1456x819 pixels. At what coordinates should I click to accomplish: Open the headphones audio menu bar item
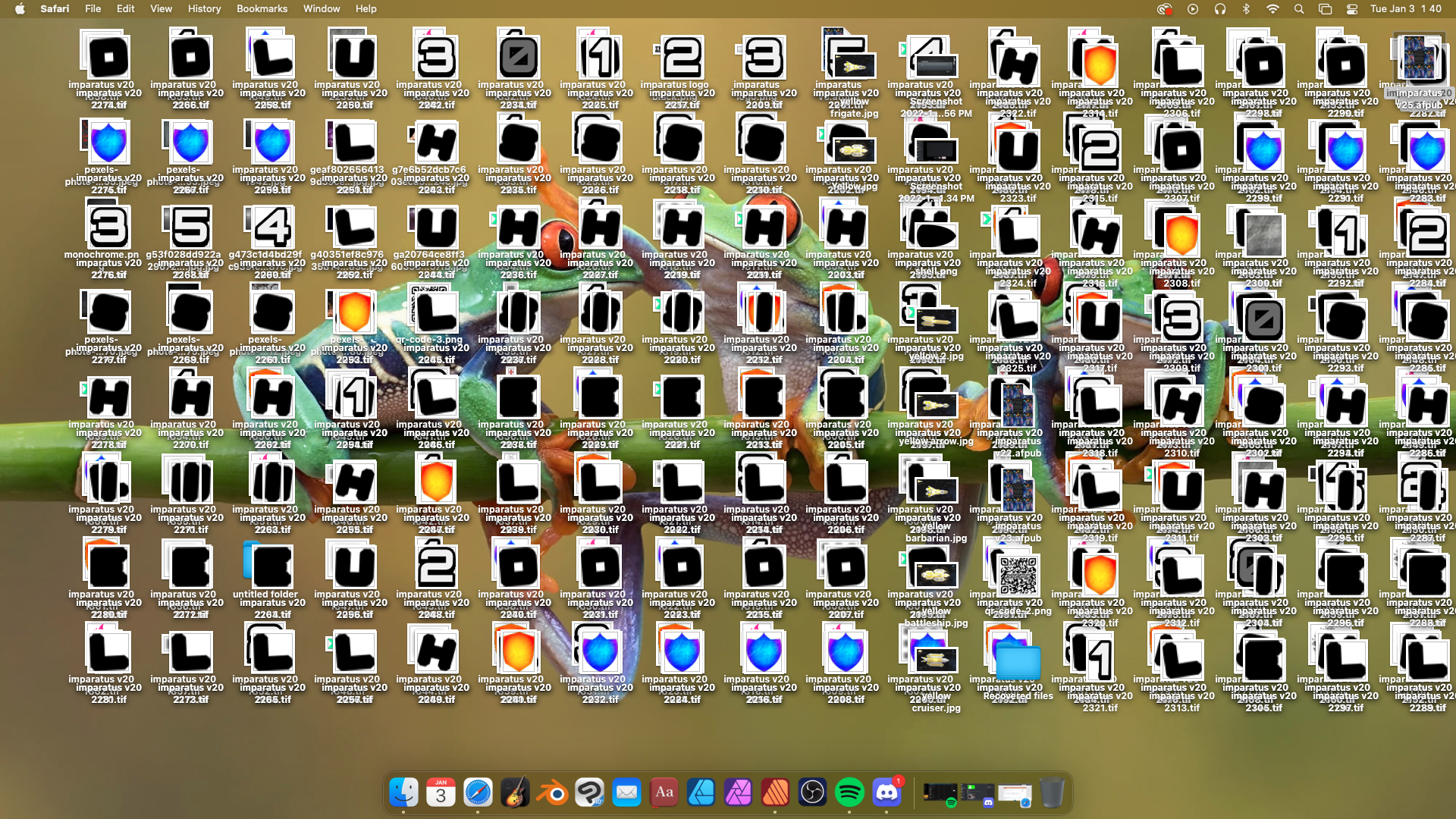[1219, 9]
